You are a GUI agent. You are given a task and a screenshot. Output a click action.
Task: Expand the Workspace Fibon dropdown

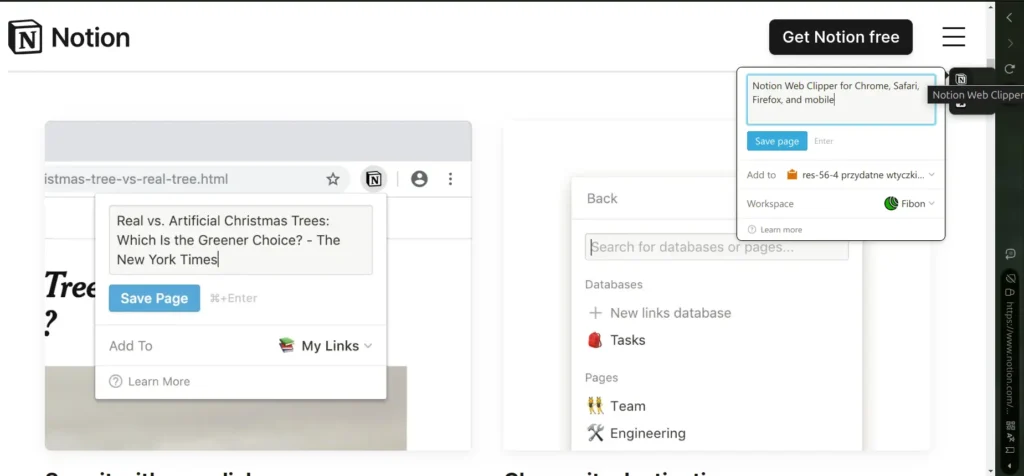(910, 204)
